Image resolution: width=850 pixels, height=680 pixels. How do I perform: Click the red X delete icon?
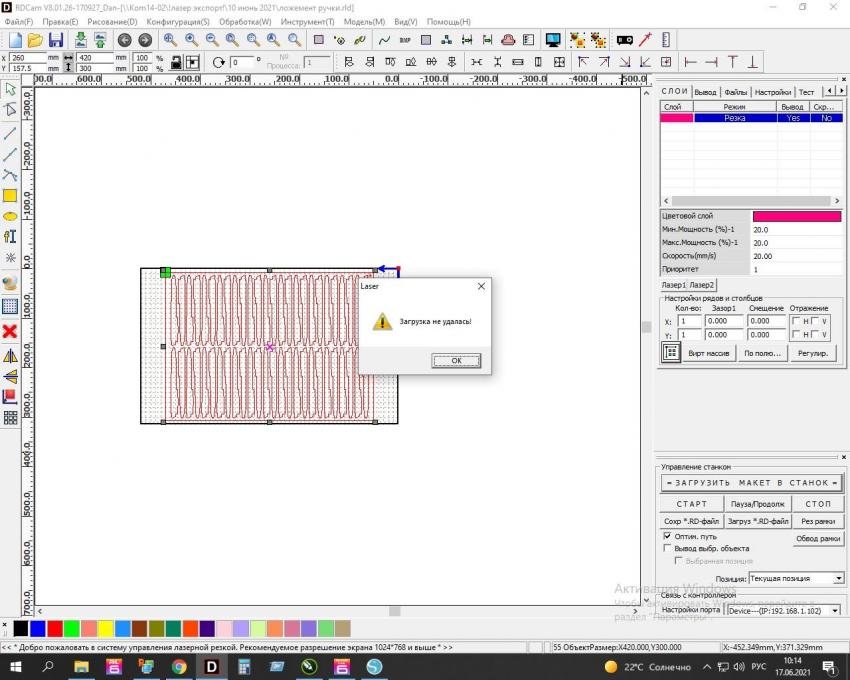(x=10, y=331)
